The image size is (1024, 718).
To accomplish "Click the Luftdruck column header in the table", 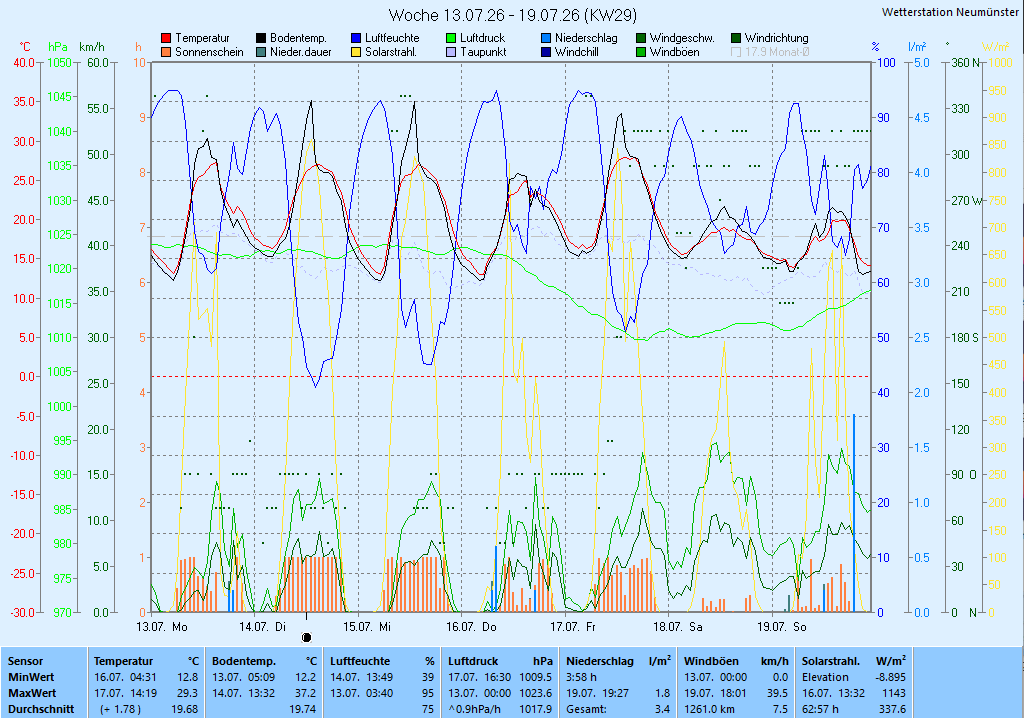I will (473, 661).
